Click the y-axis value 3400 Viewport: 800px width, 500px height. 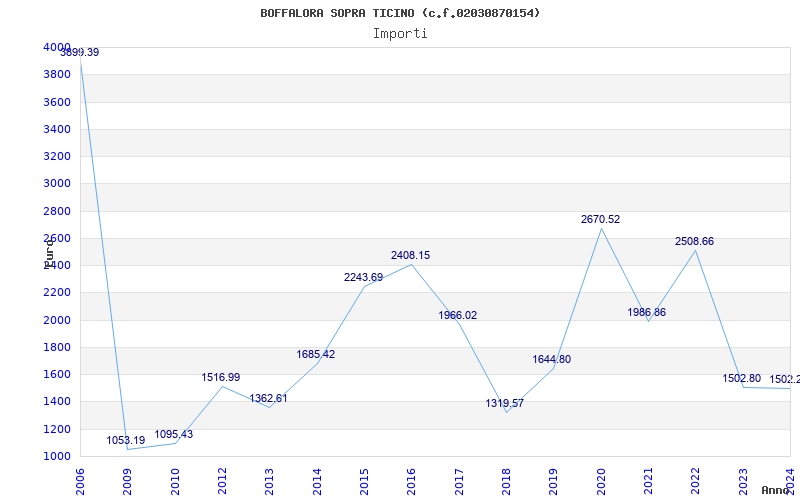point(57,129)
